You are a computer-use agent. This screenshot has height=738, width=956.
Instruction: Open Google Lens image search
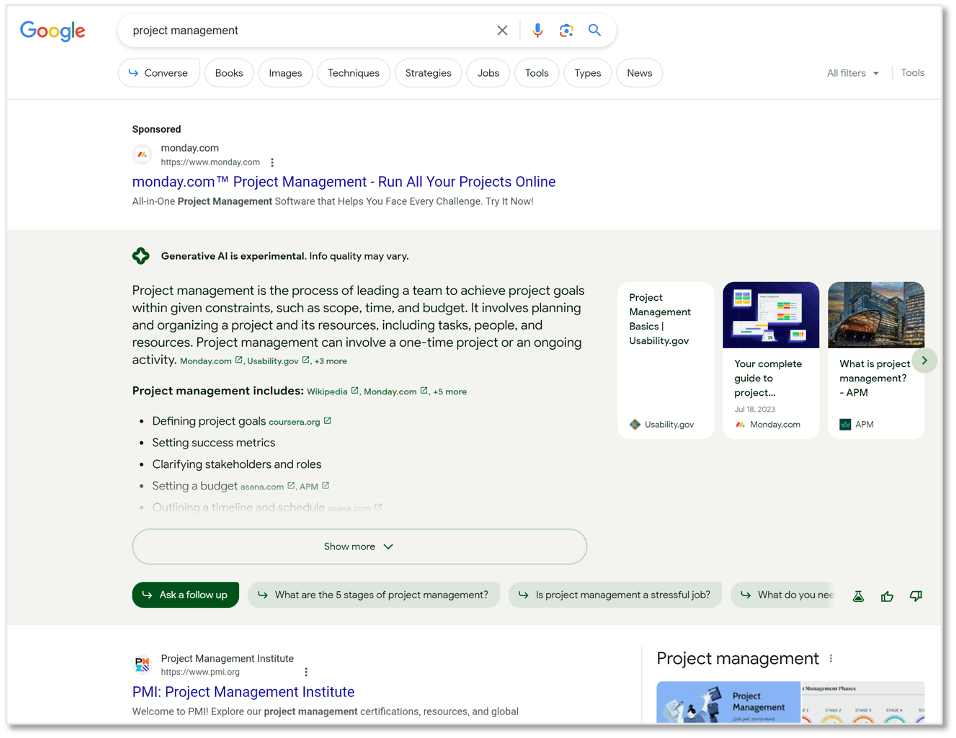click(566, 30)
